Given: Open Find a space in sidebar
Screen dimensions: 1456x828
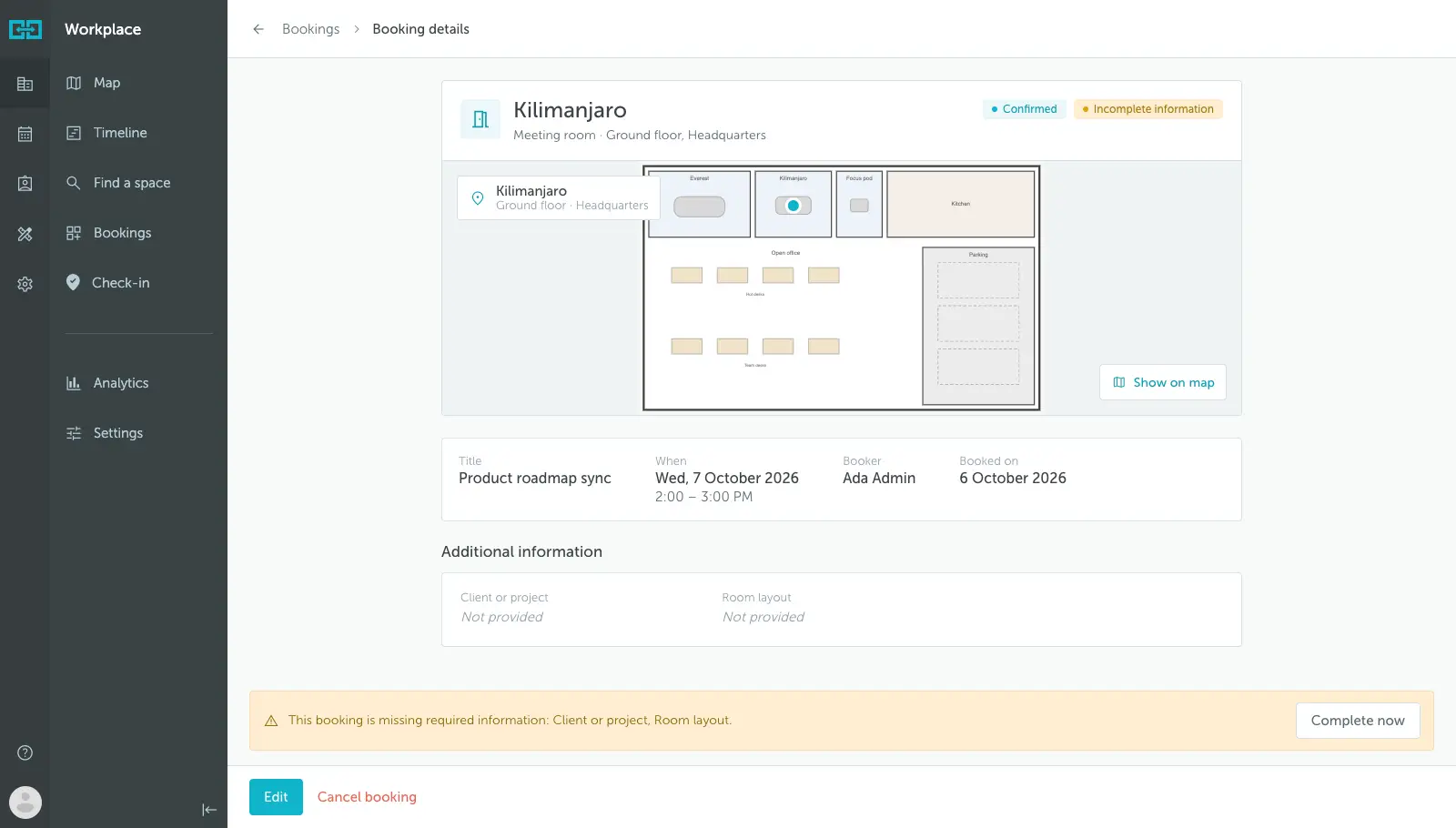Looking at the screenshot, I should tap(131, 183).
